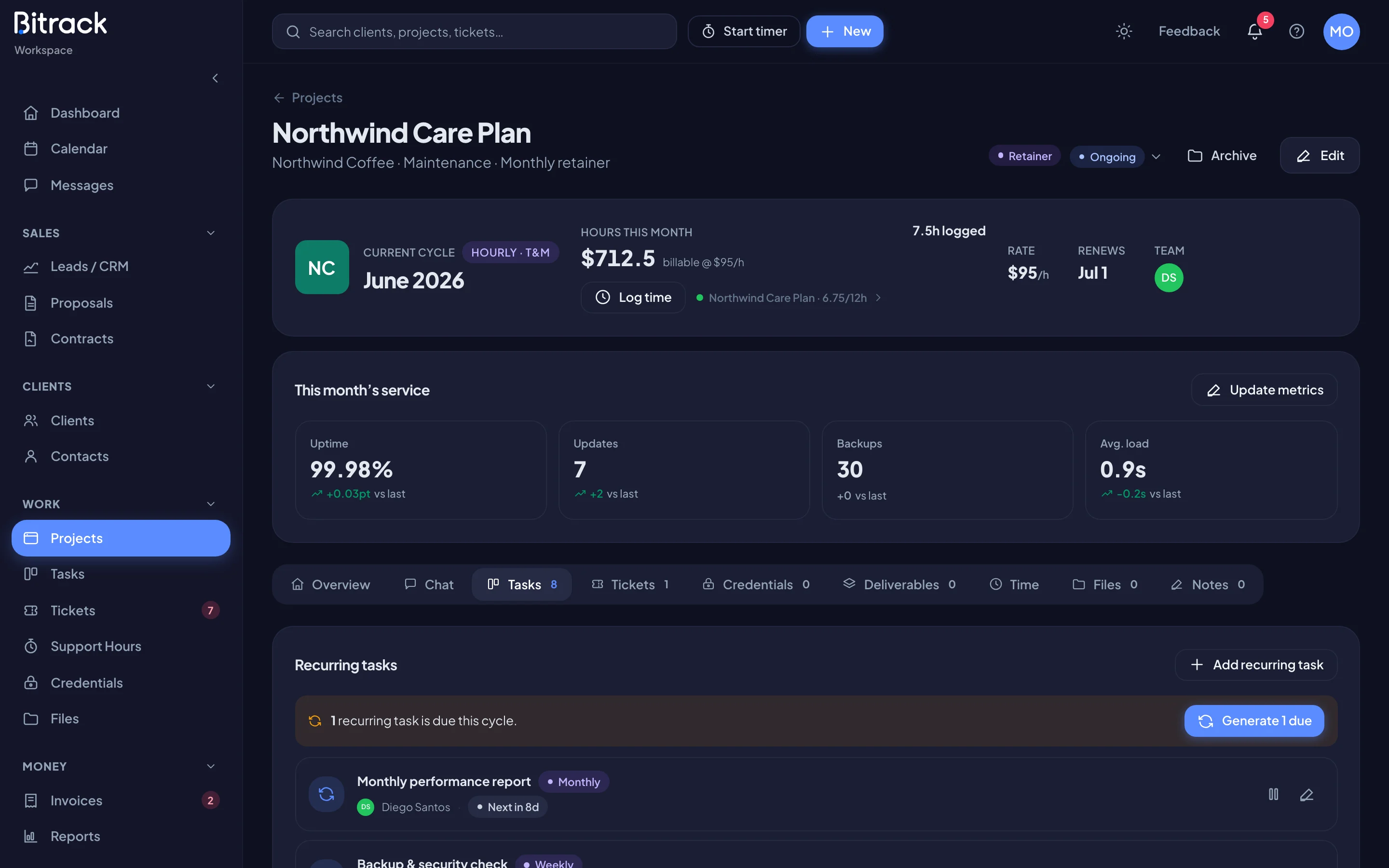1389x868 pixels.
Task: Switch to the Credentials tab
Action: (756, 584)
